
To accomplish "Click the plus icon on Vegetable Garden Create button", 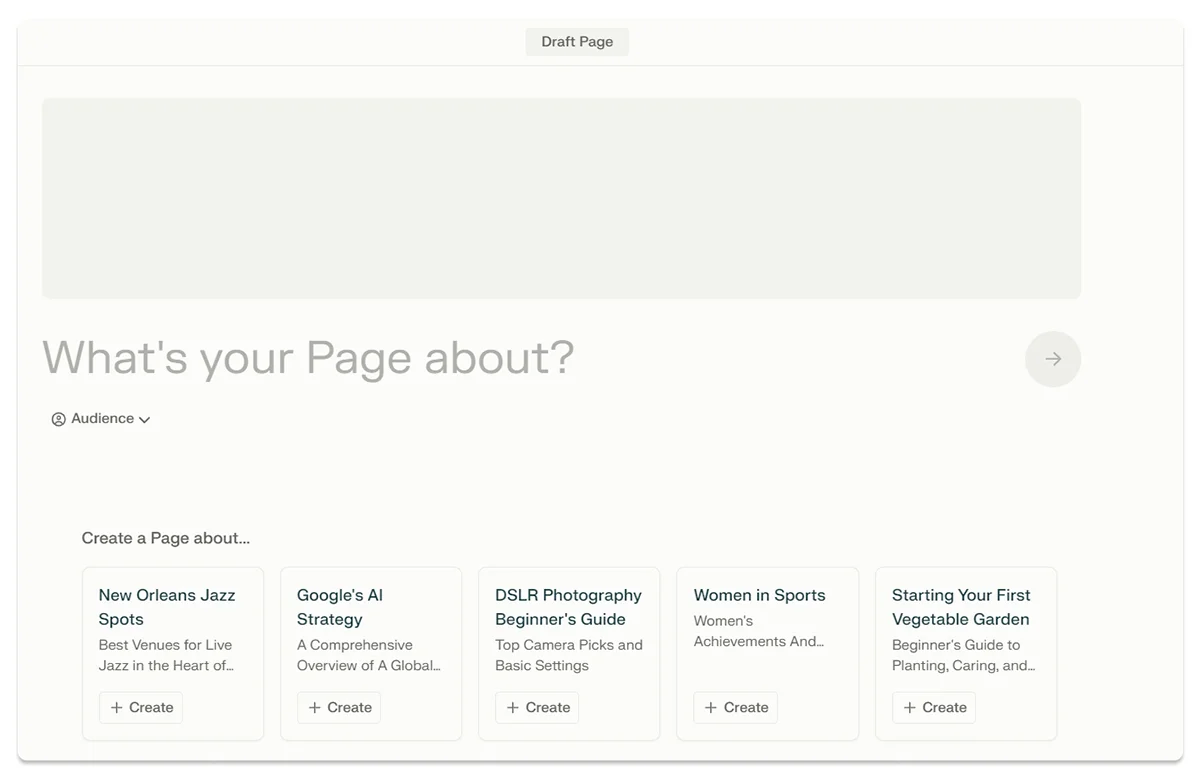I will (910, 707).
